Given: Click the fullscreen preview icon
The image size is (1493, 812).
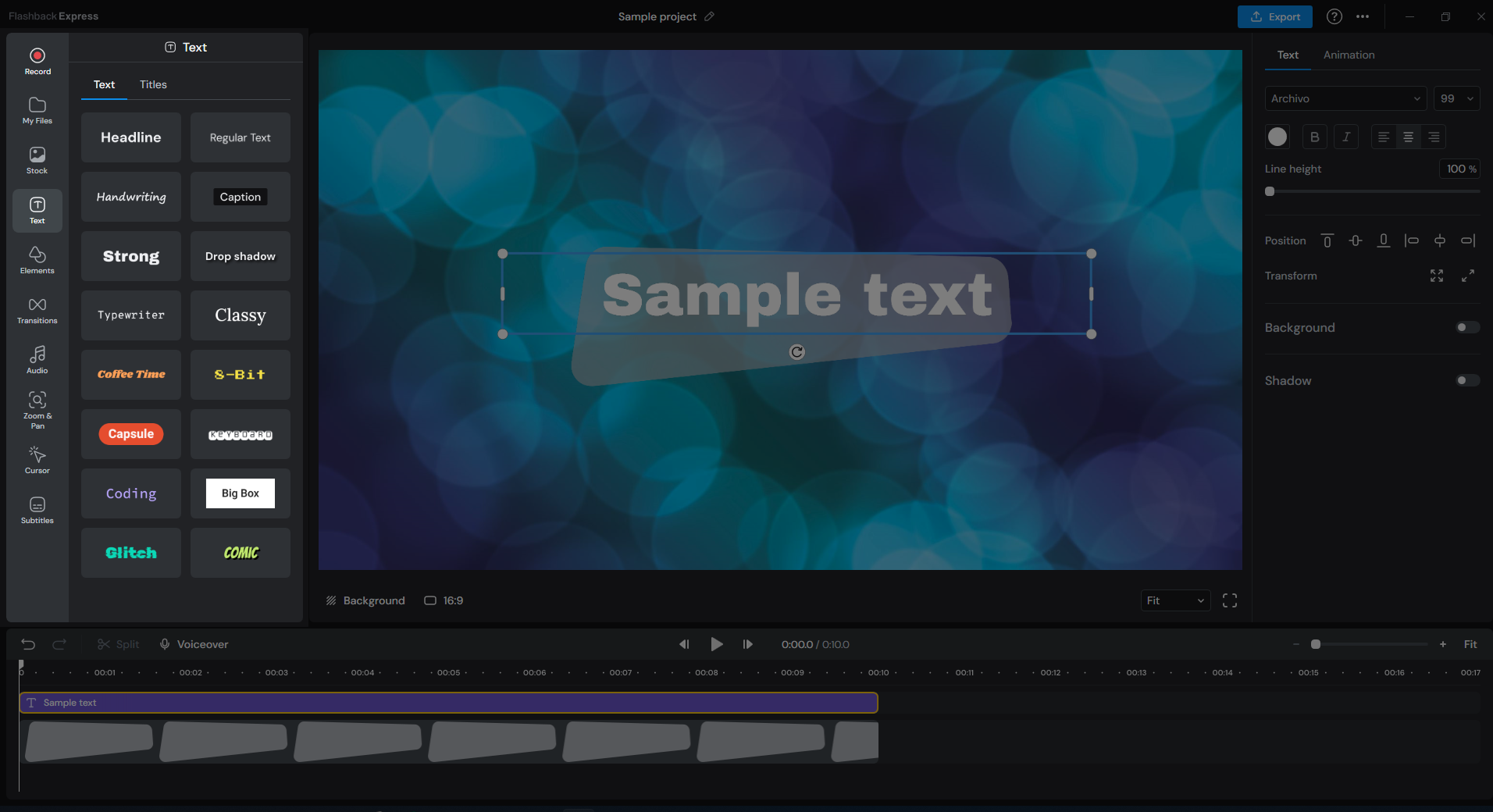Looking at the screenshot, I should coord(1230,600).
